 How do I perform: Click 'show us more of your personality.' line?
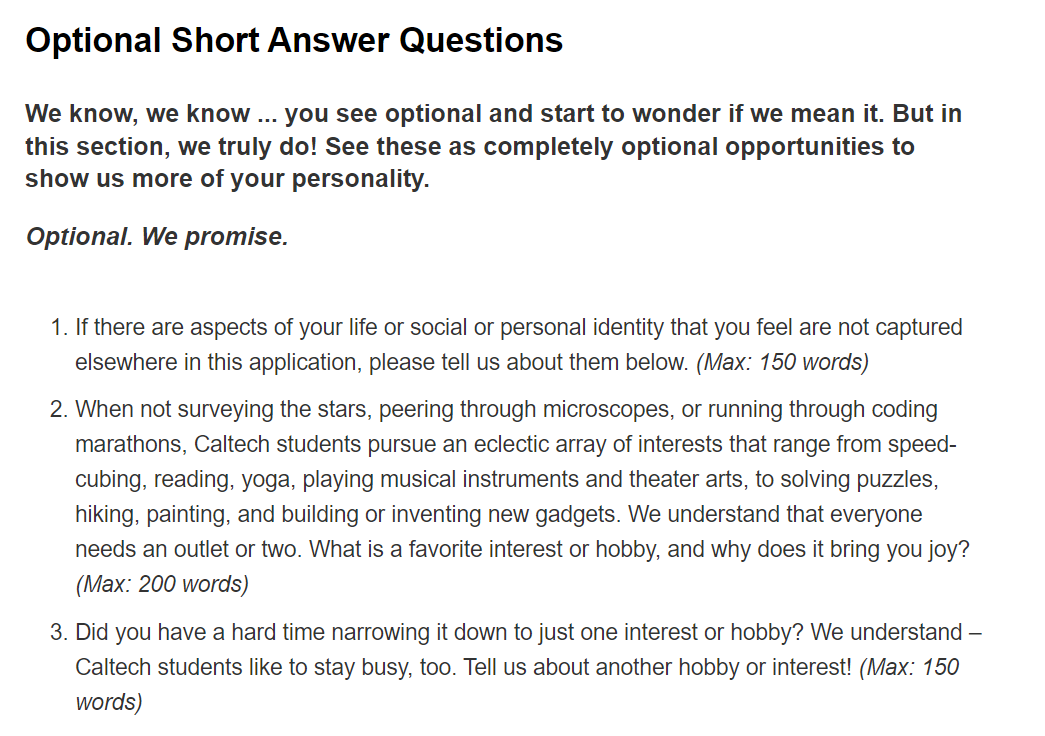[227, 182]
